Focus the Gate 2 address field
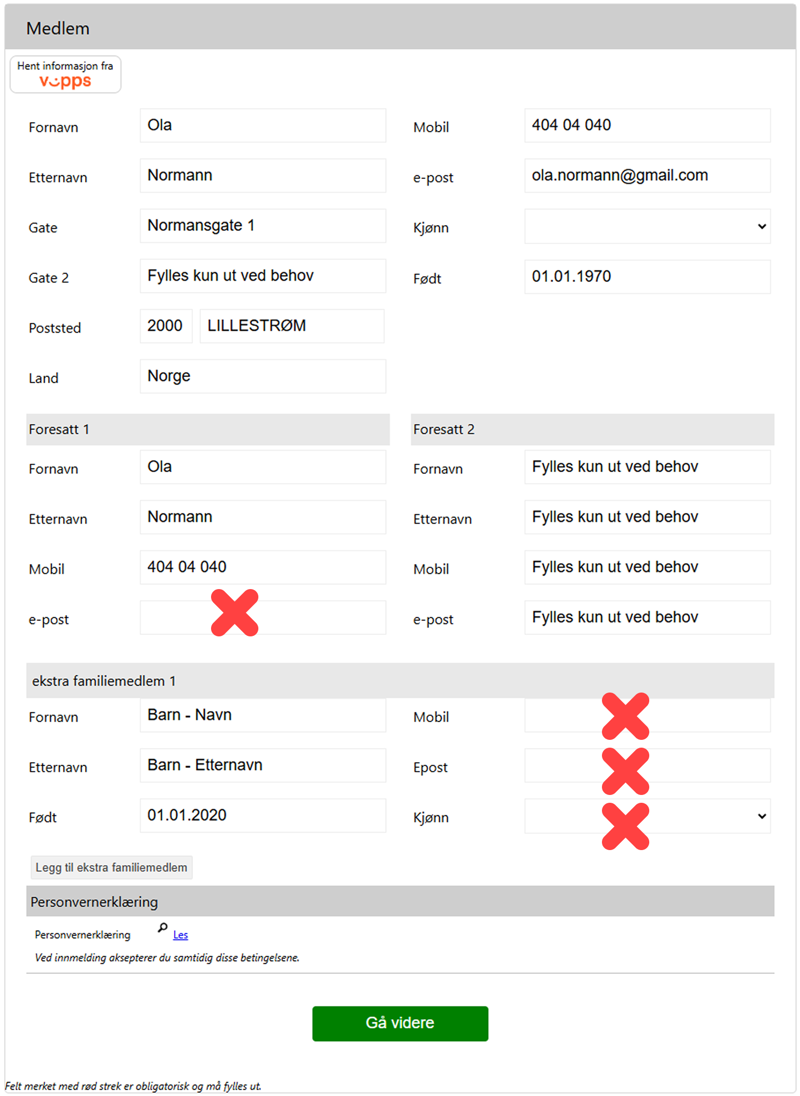This screenshot has width=800, height=1096. pyautogui.click(x=262, y=276)
